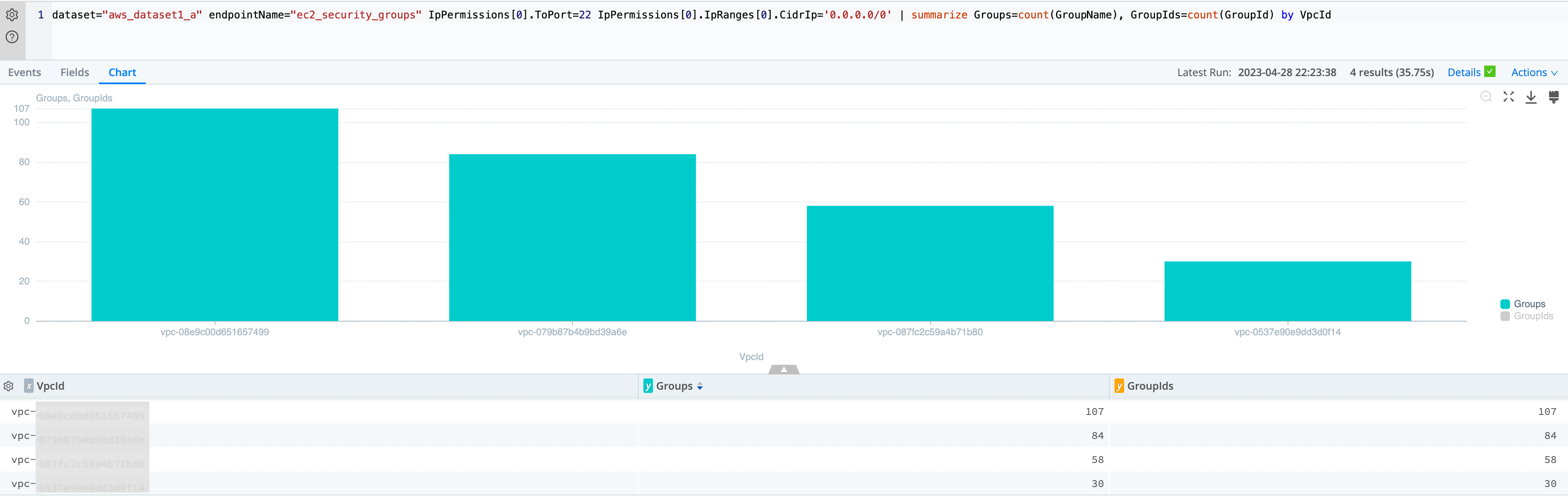This screenshot has height=501, width=1568.
Task: Open the settings gear in top-left
Action: [x=12, y=15]
